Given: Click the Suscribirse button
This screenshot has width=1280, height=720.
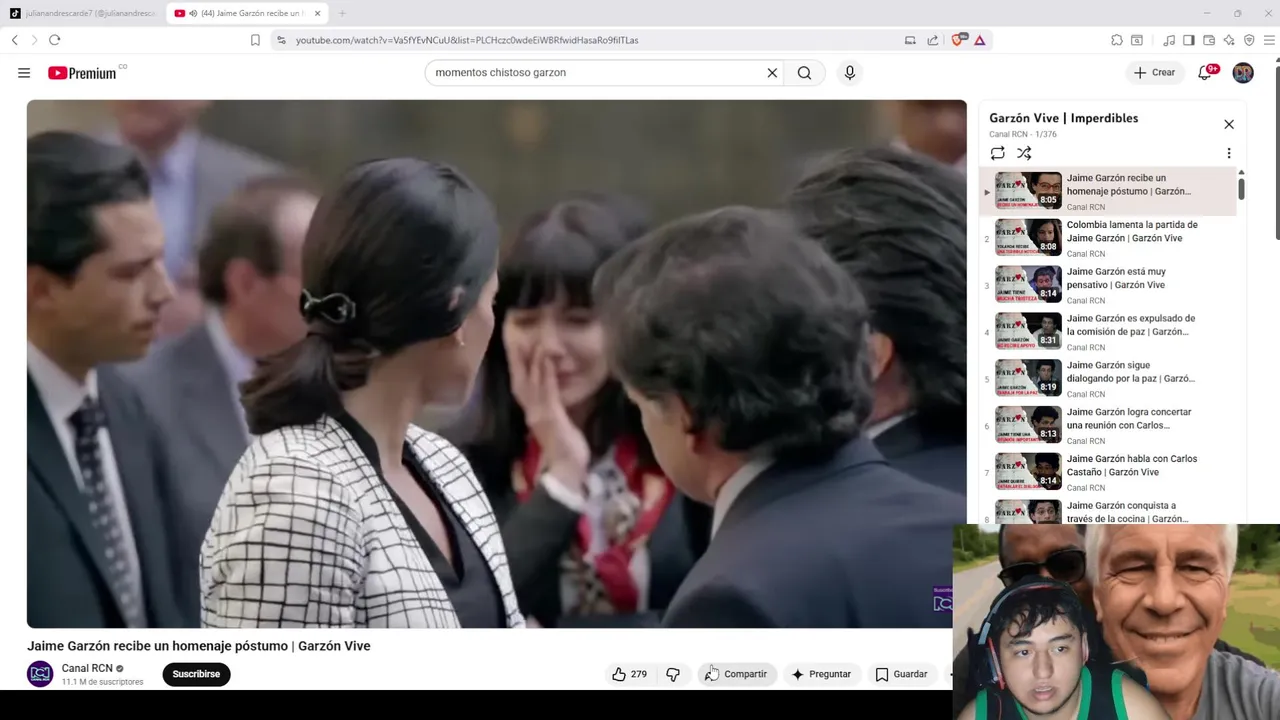Looking at the screenshot, I should click(196, 674).
